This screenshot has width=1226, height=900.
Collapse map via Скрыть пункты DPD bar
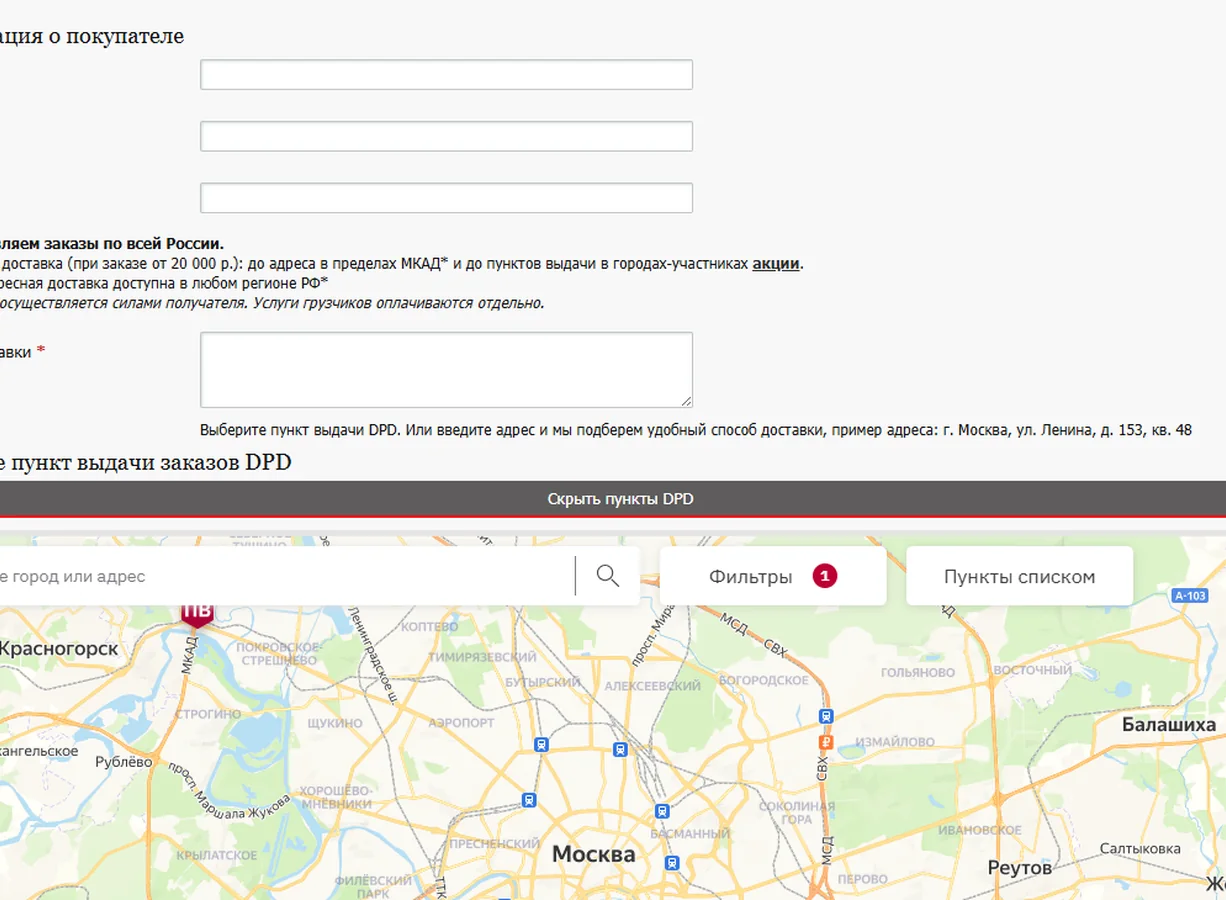point(613,499)
